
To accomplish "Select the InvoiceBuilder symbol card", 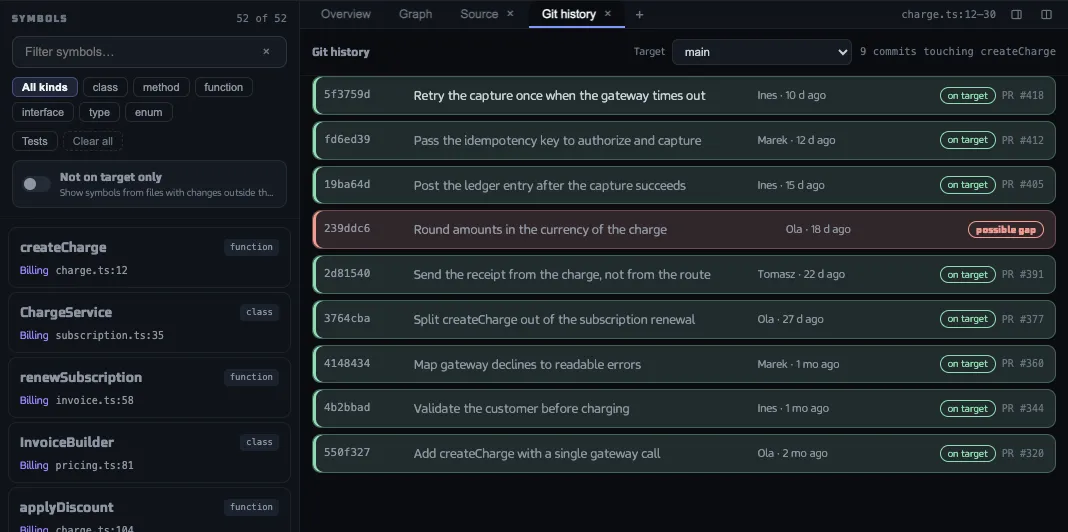I will coord(149,452).
